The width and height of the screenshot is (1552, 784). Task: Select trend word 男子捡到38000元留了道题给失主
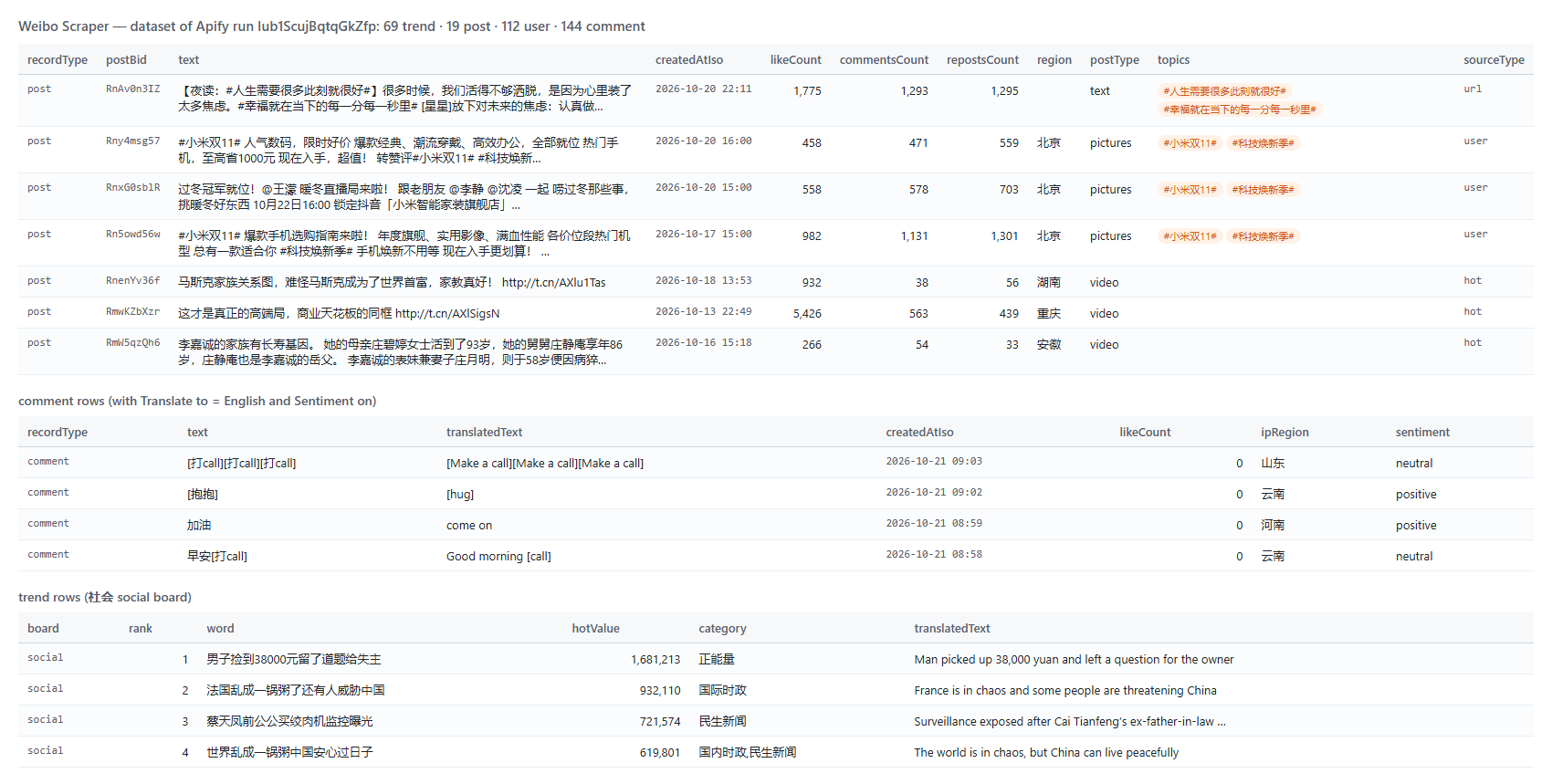click(294, 660)
